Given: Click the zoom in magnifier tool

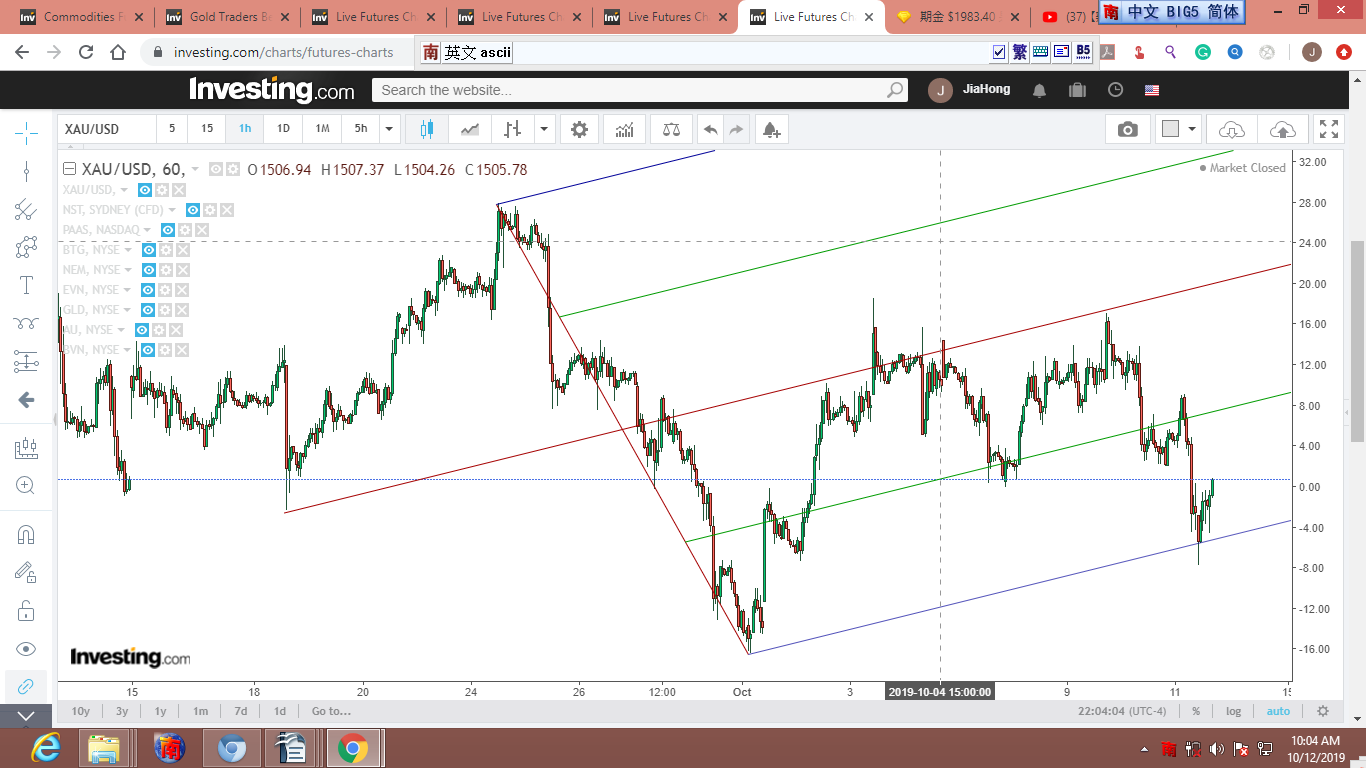Looking at the screenshot, I should coord(26,486).
